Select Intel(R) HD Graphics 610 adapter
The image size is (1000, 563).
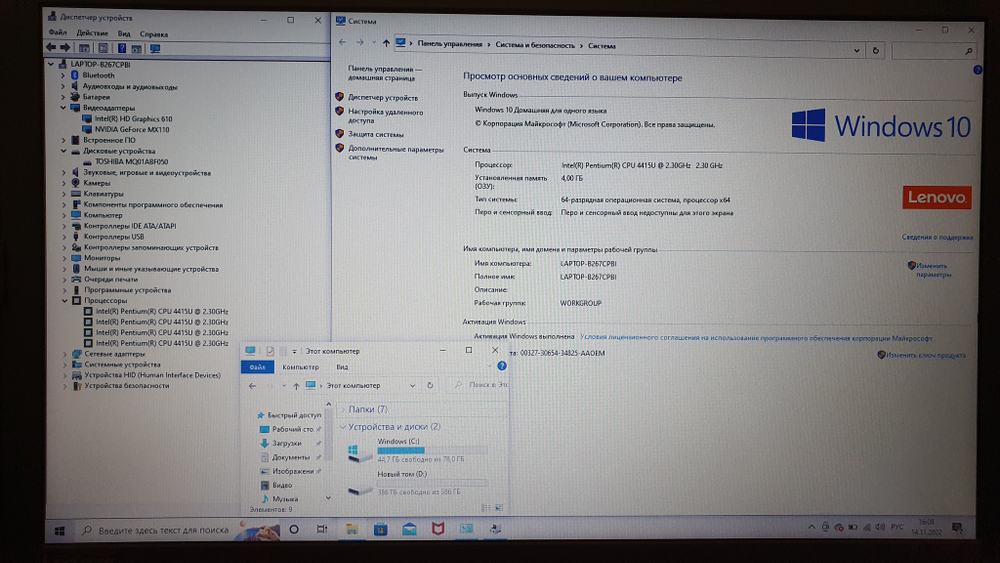pyautogui.click(x=133, y=119)
